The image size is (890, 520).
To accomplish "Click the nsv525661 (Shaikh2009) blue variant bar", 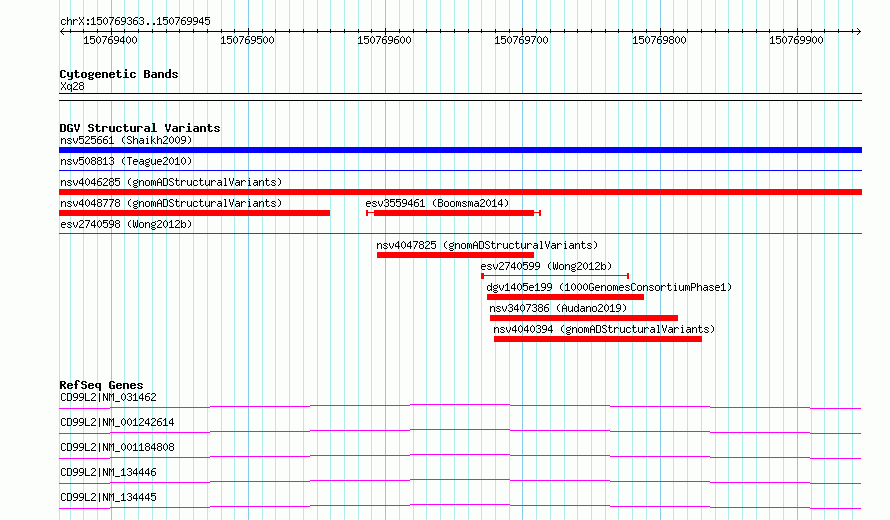I will (x=460, y=150).
